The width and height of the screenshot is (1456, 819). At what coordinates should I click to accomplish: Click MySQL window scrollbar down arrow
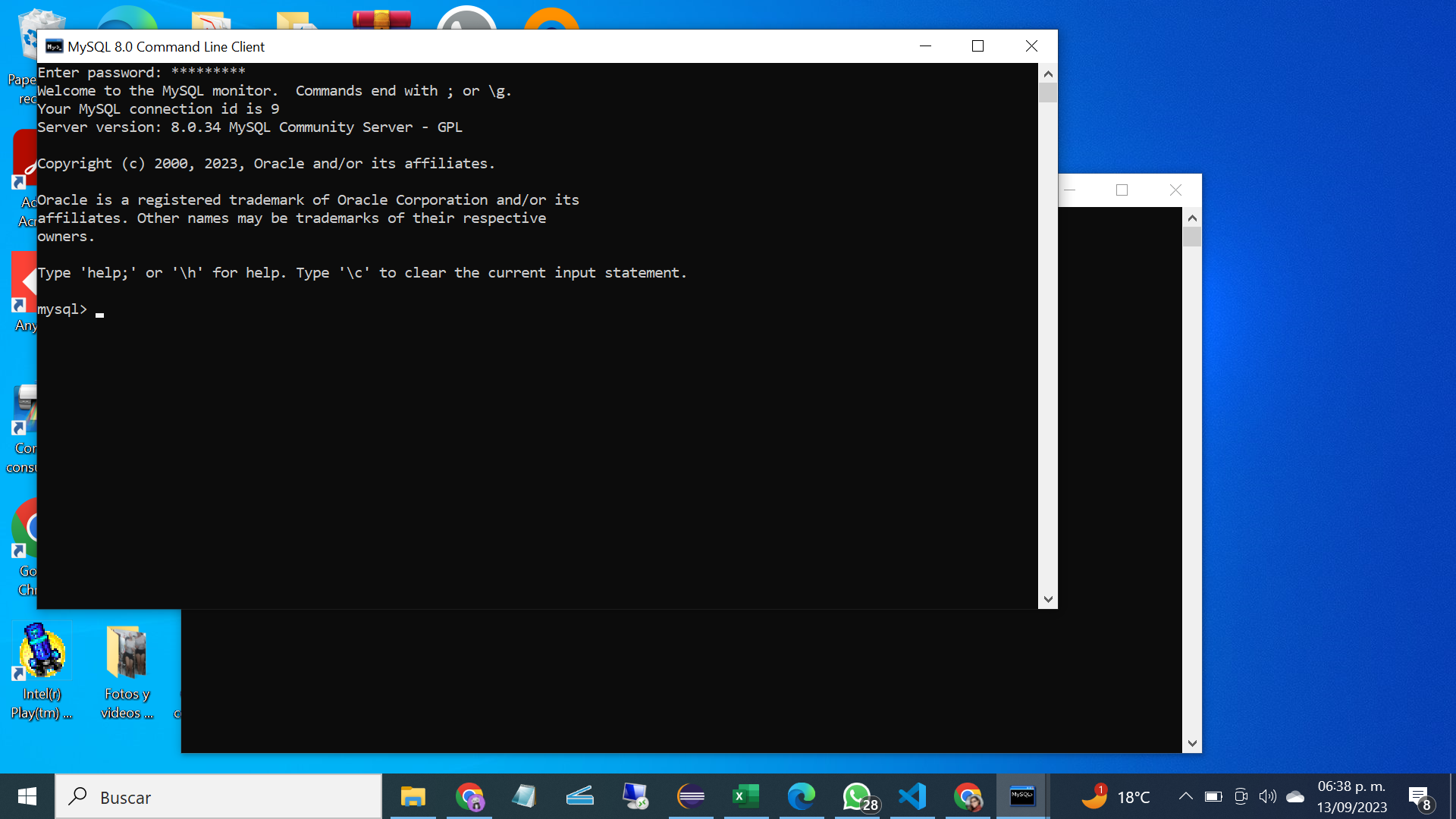[1048, 599]
